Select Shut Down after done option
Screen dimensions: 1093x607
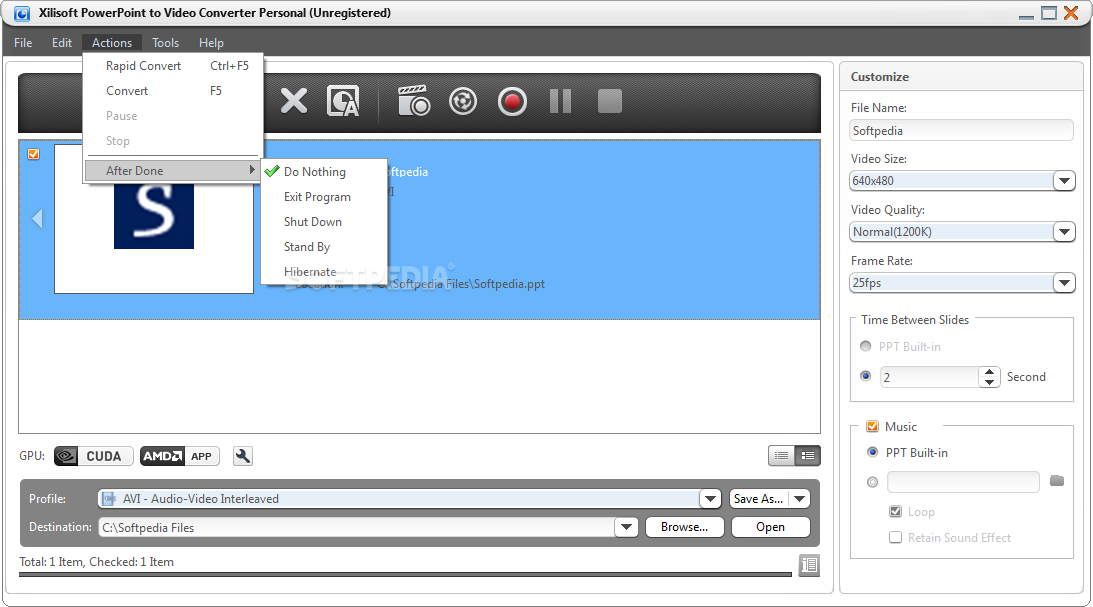324,222
